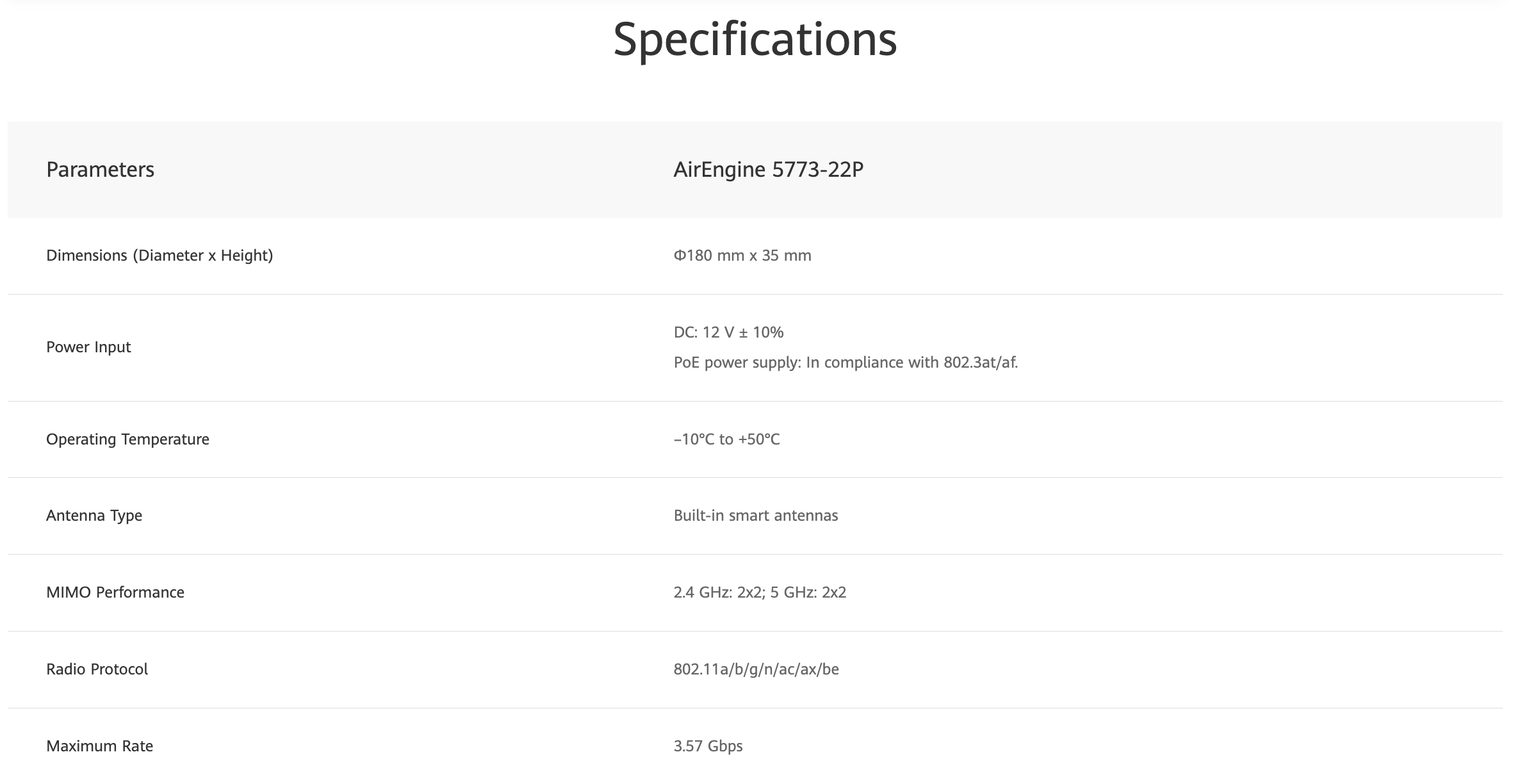
Task: Click the PoE power supply compliance text
Action: click(846, 363)
